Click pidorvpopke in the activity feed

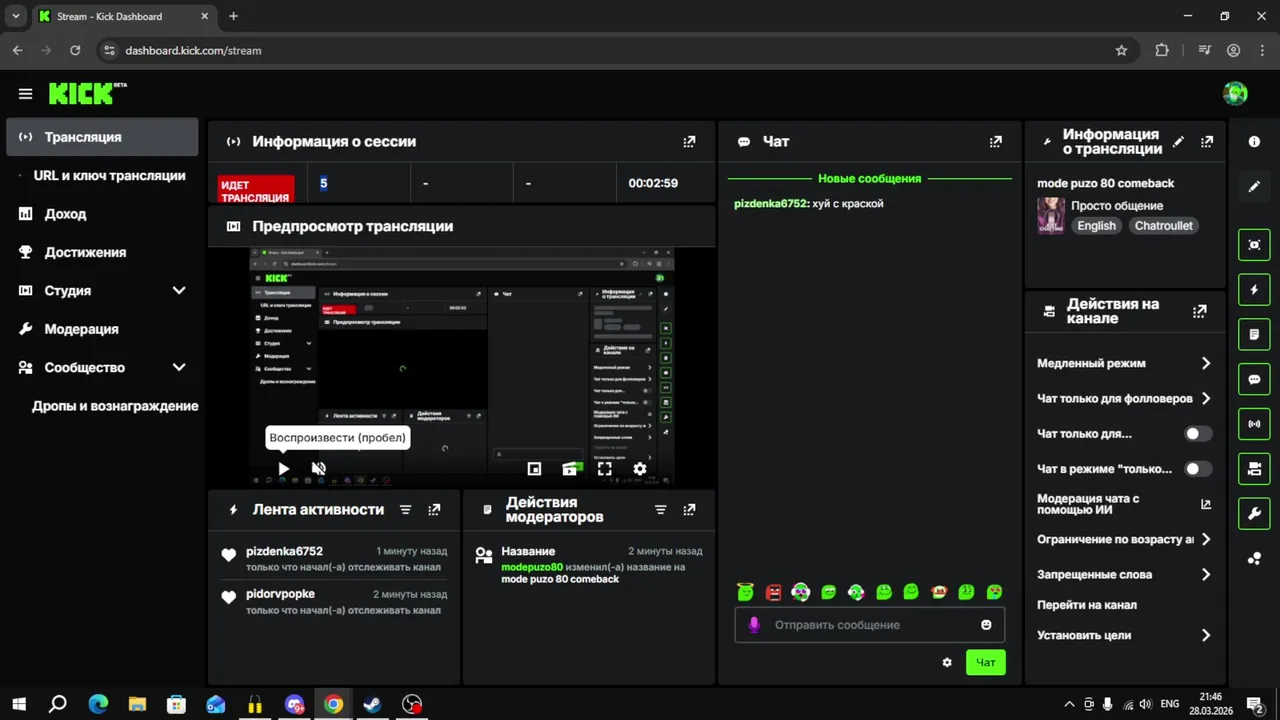point(280,594)
